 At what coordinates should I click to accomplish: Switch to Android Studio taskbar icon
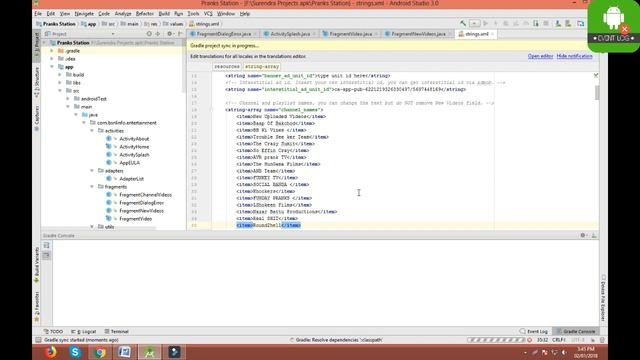(150, 352)
